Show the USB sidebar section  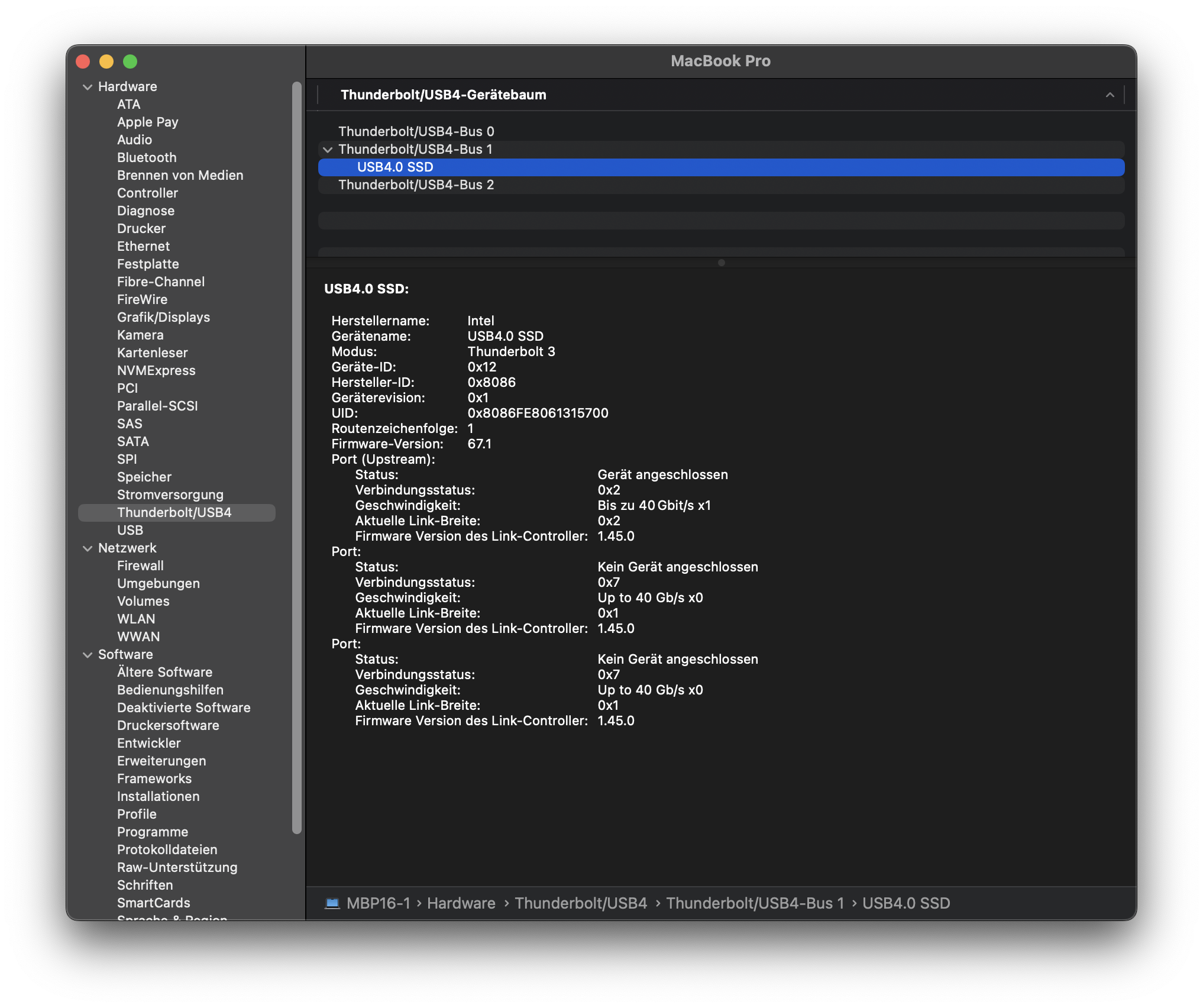click(130, 531)
